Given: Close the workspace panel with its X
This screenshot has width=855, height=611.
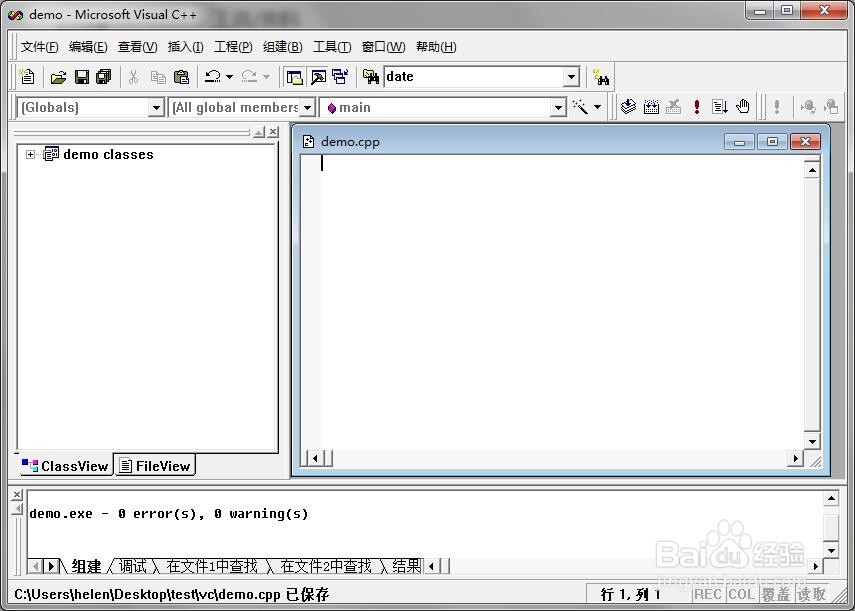Looking at the screenshot, I should 273,131.
